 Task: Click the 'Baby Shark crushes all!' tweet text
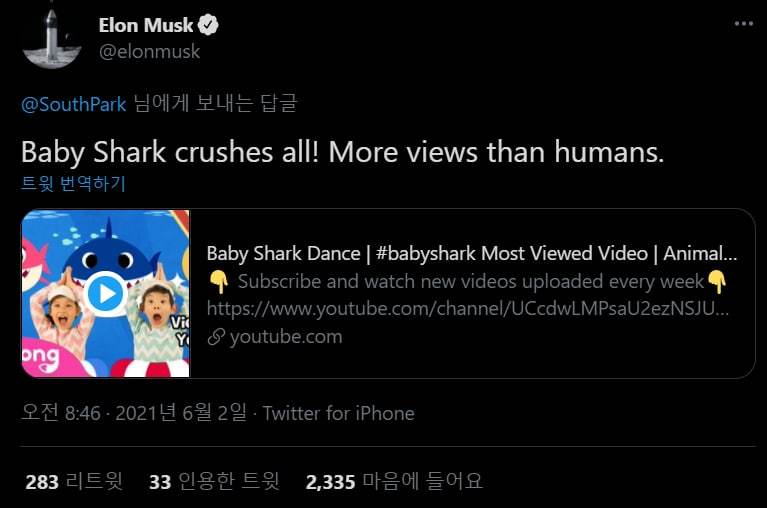click(x=342, y=152)
